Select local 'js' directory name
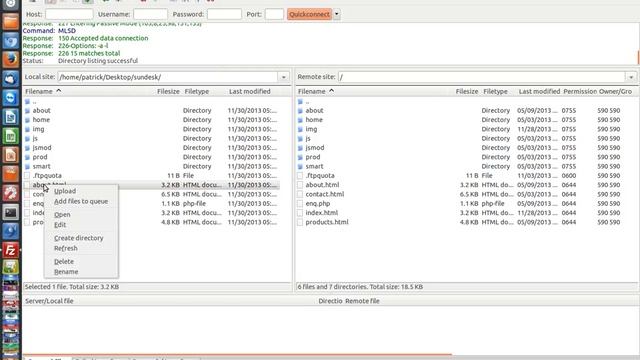The height and width of the screenshot is (360, 640). [x=35, y=139]
